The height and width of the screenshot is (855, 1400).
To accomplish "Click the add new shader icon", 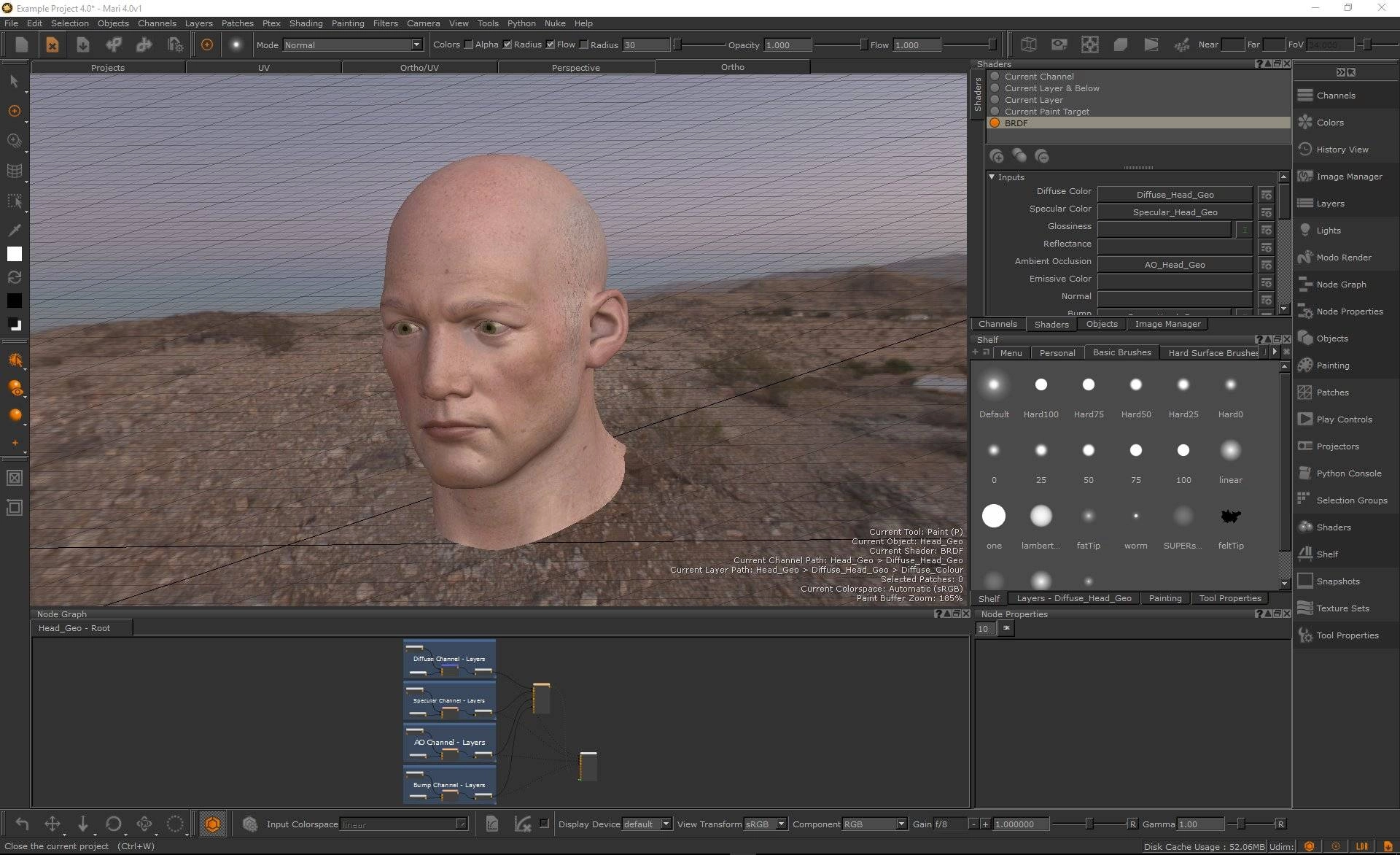I will coord(997,156).
